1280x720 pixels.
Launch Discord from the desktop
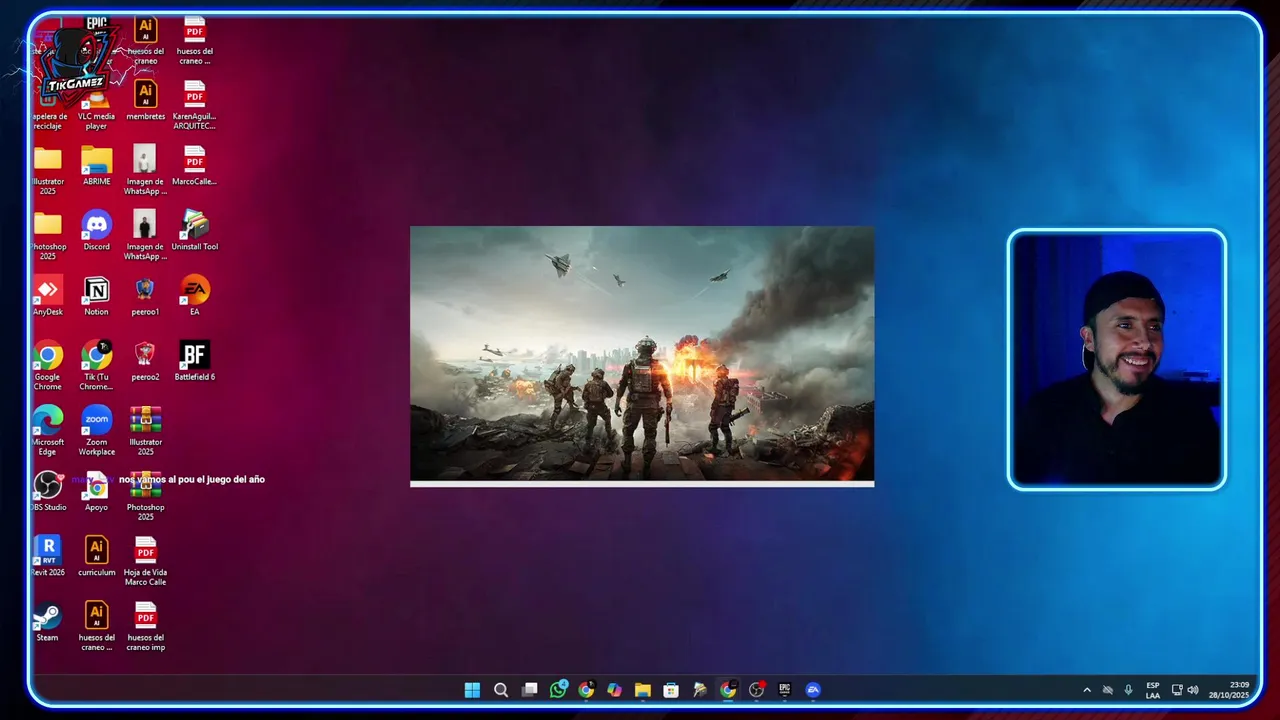coord(96,231)
